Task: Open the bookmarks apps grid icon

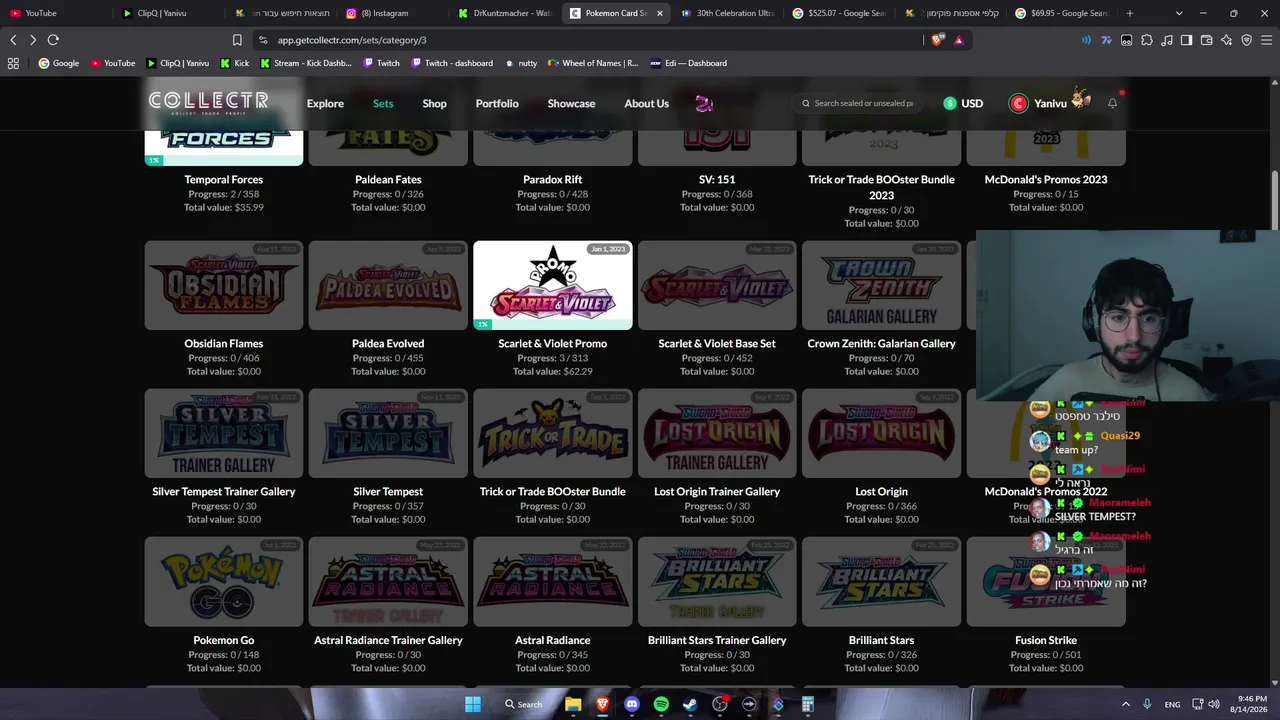Action: coord(13,63)
